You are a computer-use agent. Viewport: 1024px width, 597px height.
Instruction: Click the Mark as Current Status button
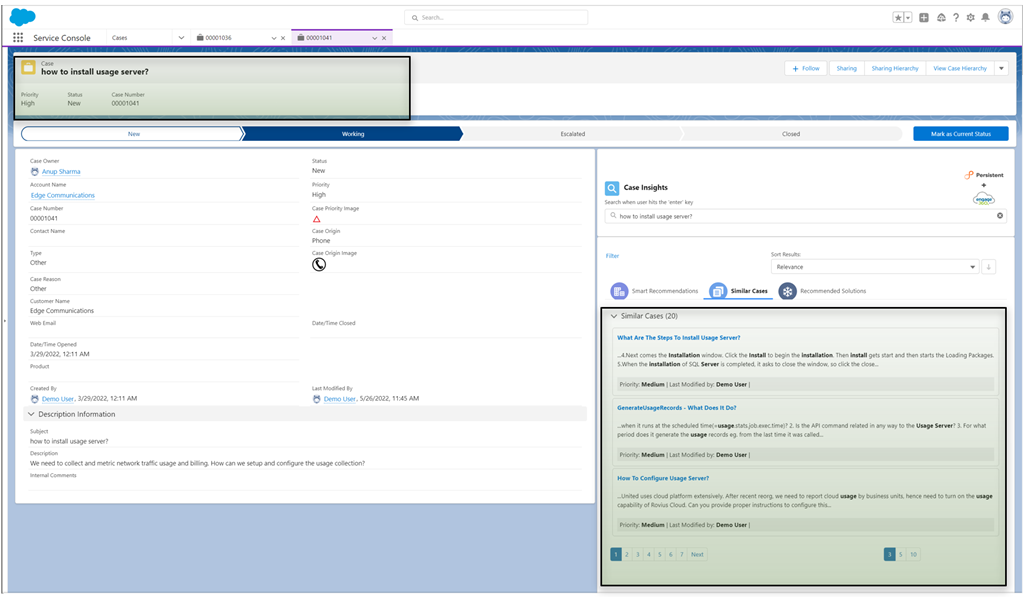pos(961,134)
